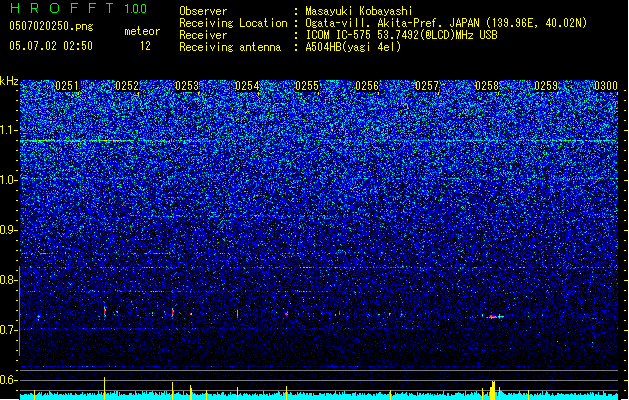This screenshot has height=400, width=629.
Task: Click the 0253 time marker
Action: (187, 86)
